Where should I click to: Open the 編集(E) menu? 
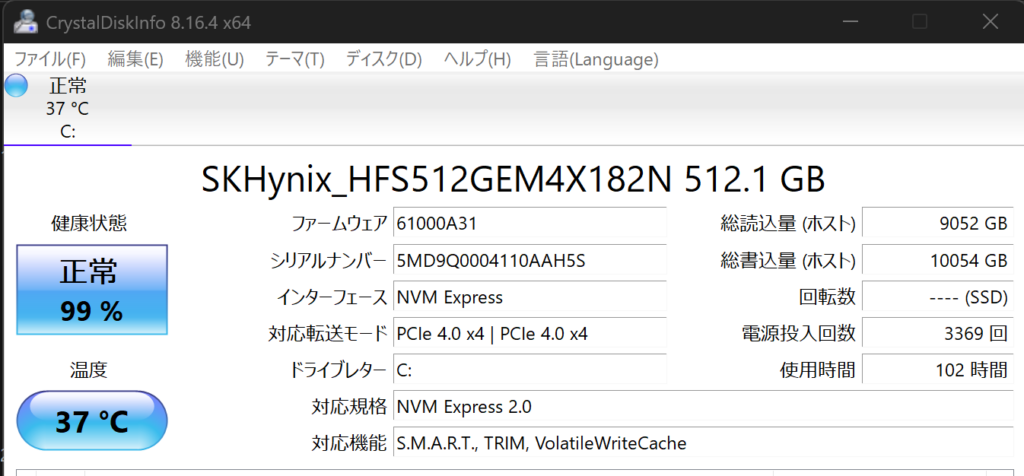coord(135,59)
